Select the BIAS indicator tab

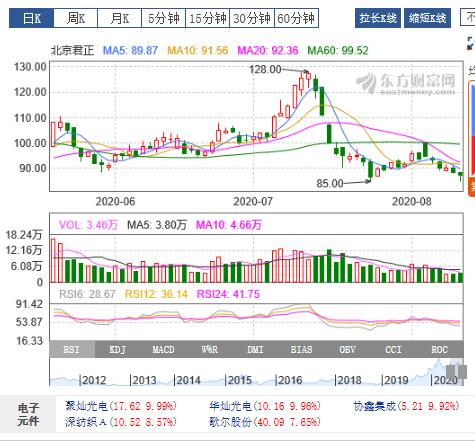click(x=301, y=349)
